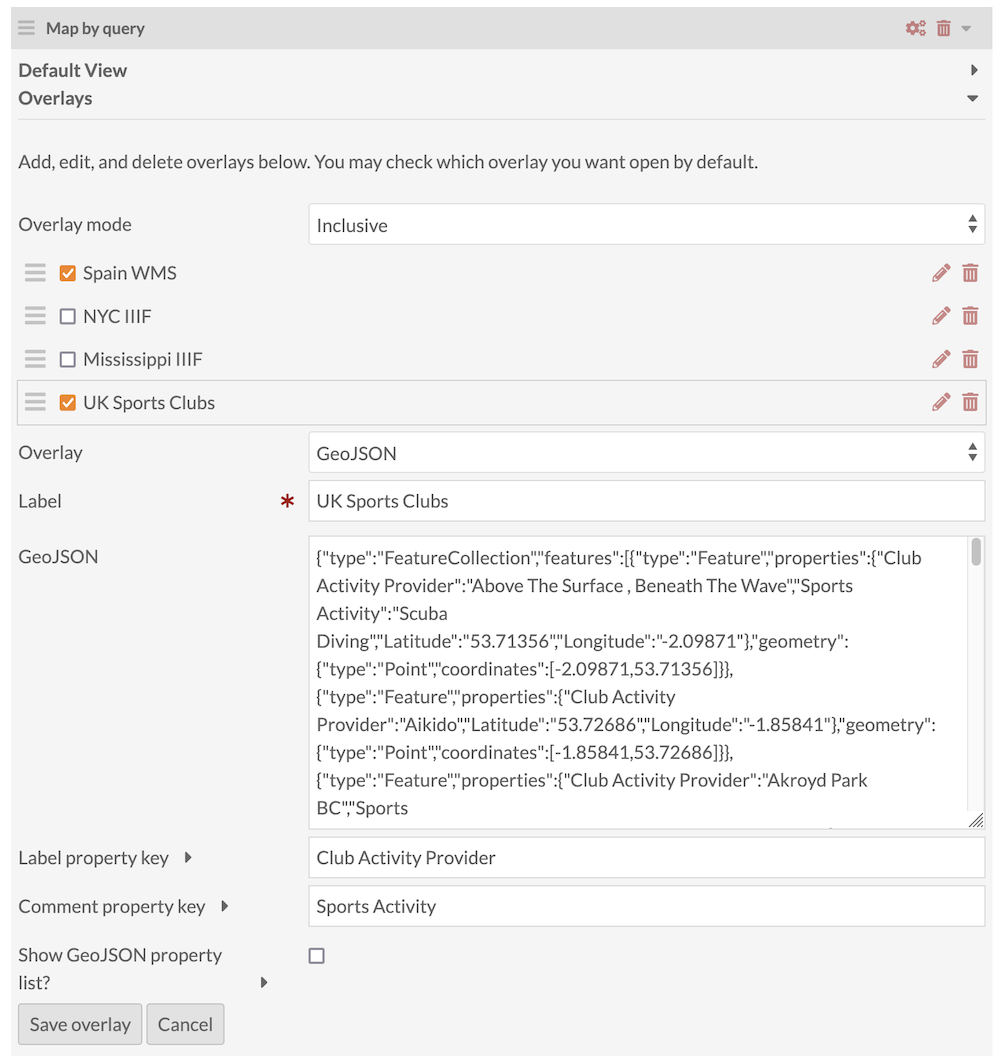Focus the Comment property key field
Viewport: 1000px width, 1056px height.
tap(646, 906)
